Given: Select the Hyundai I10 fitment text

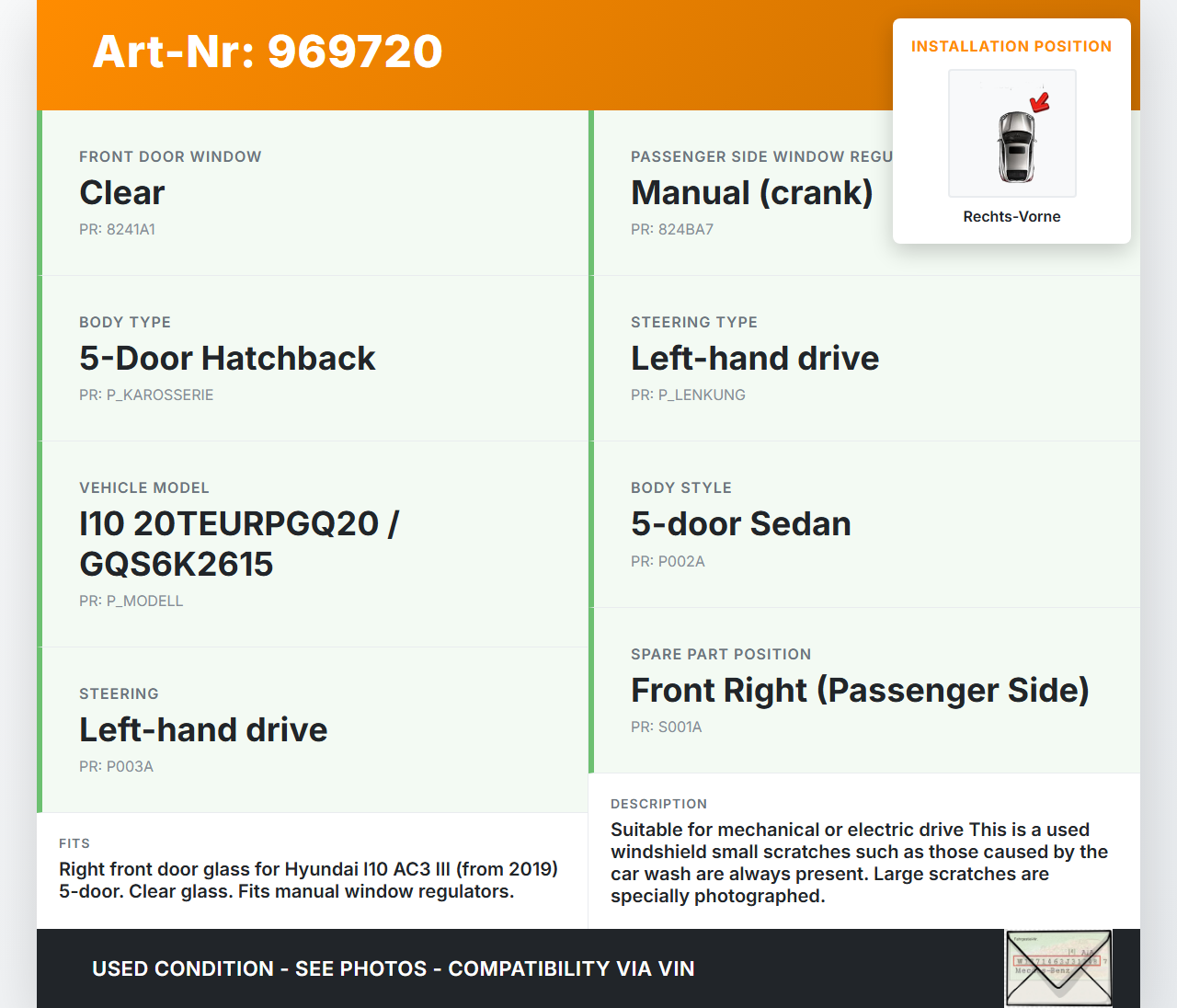Looking at the screenshot, I should pyautogui.click(x=308, y=880).
